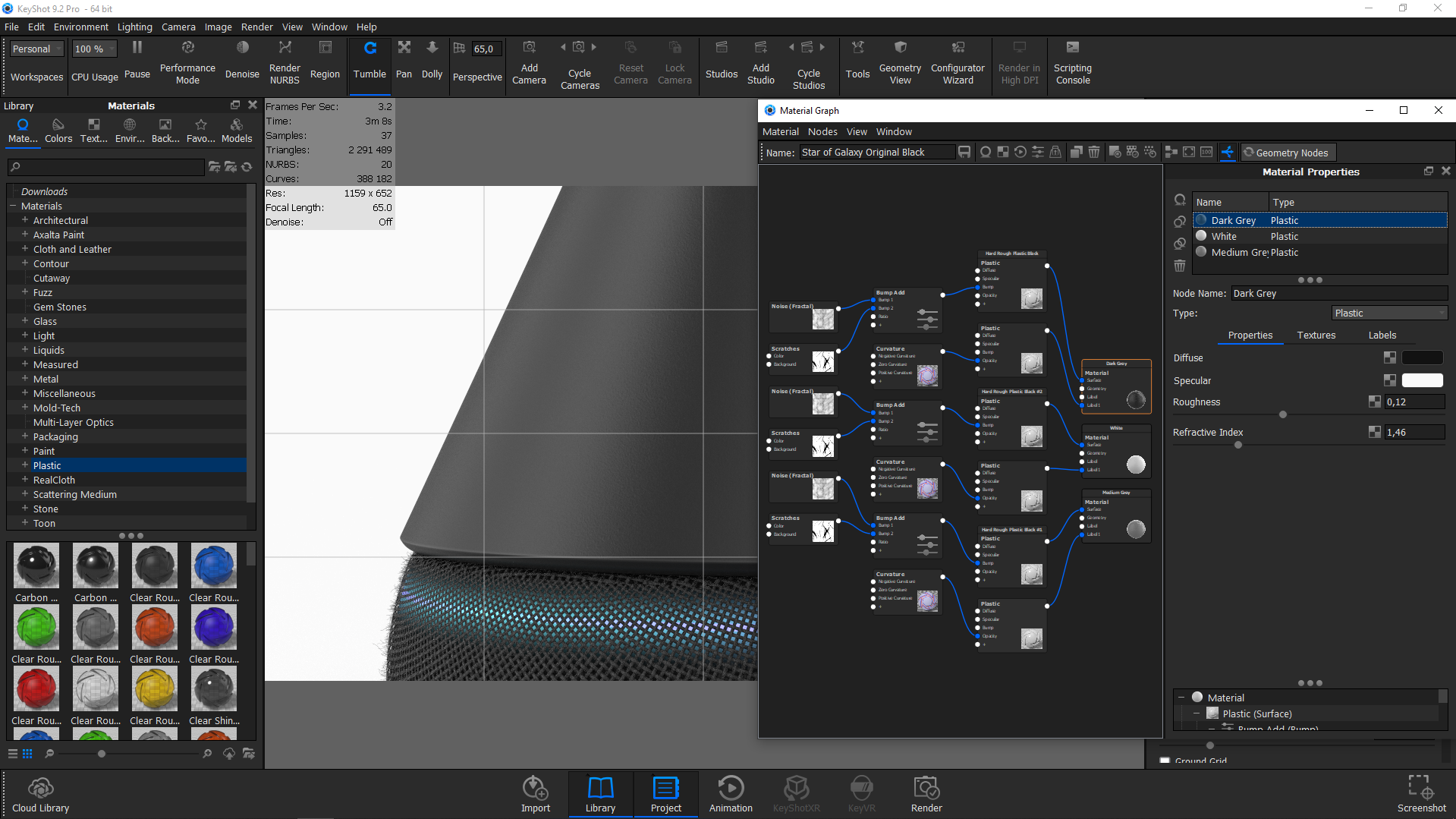Viewport: 1456px width, 819px height.
Task: Activate the Pan tool
Action: [x=404, y=65]
